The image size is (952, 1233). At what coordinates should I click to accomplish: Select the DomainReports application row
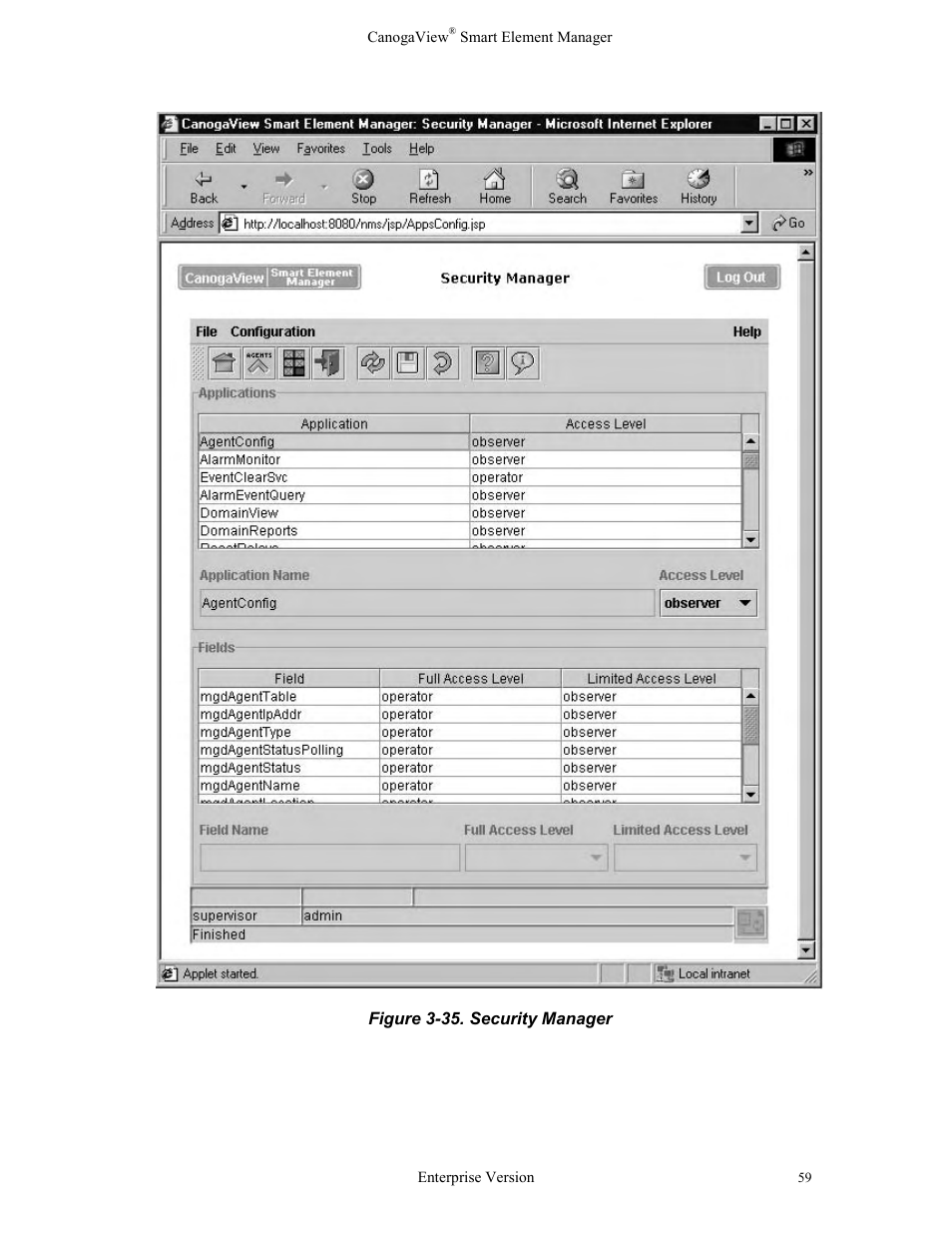470,531
